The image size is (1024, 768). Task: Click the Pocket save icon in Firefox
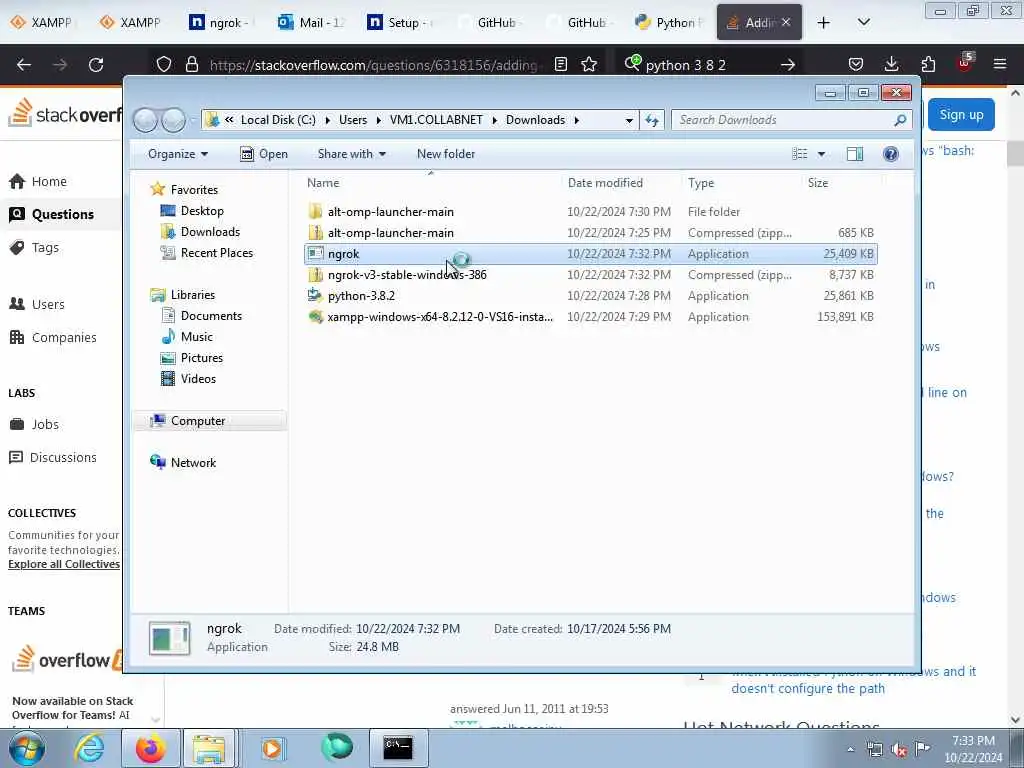856,64
